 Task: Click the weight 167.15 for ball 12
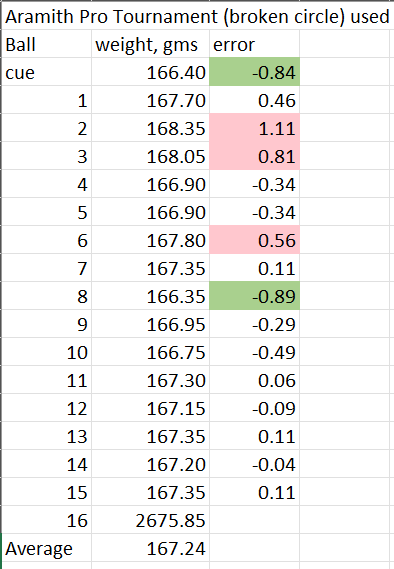[x=150, y=408]
